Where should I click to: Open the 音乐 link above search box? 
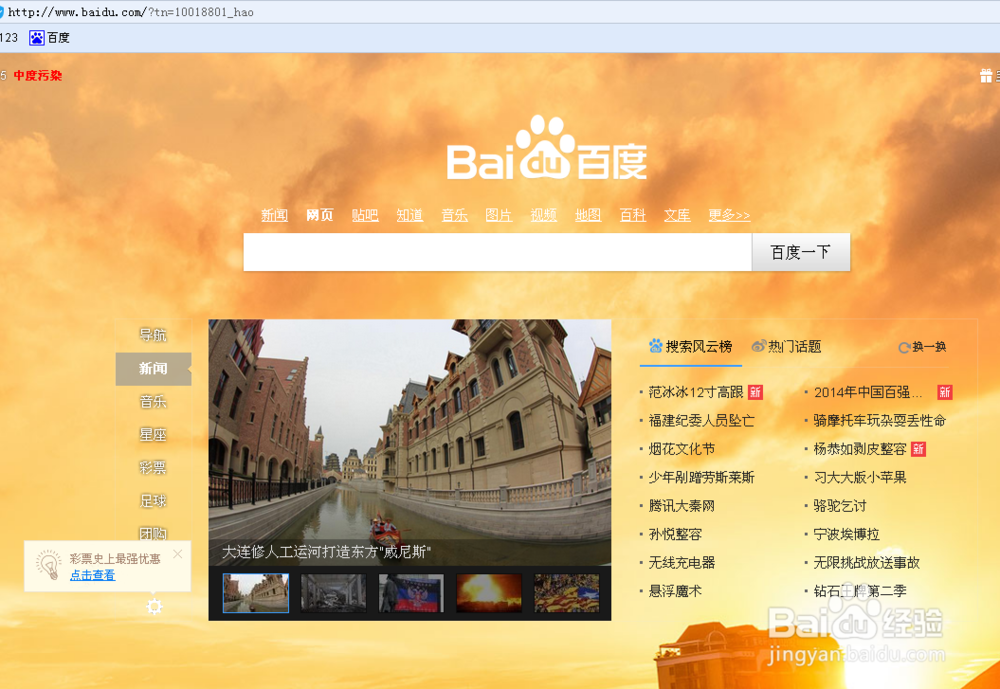(x=454, y=216)
